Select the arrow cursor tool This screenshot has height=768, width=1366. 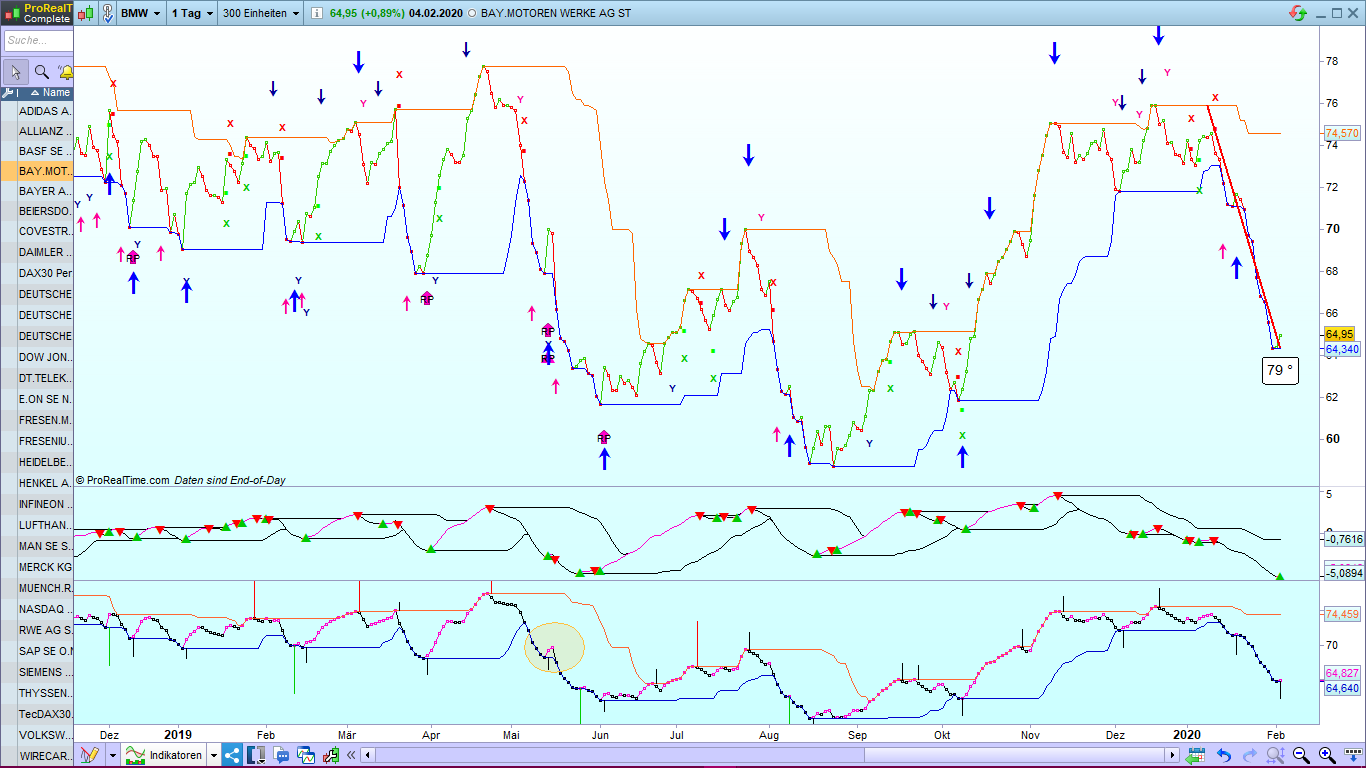[15, 71]
